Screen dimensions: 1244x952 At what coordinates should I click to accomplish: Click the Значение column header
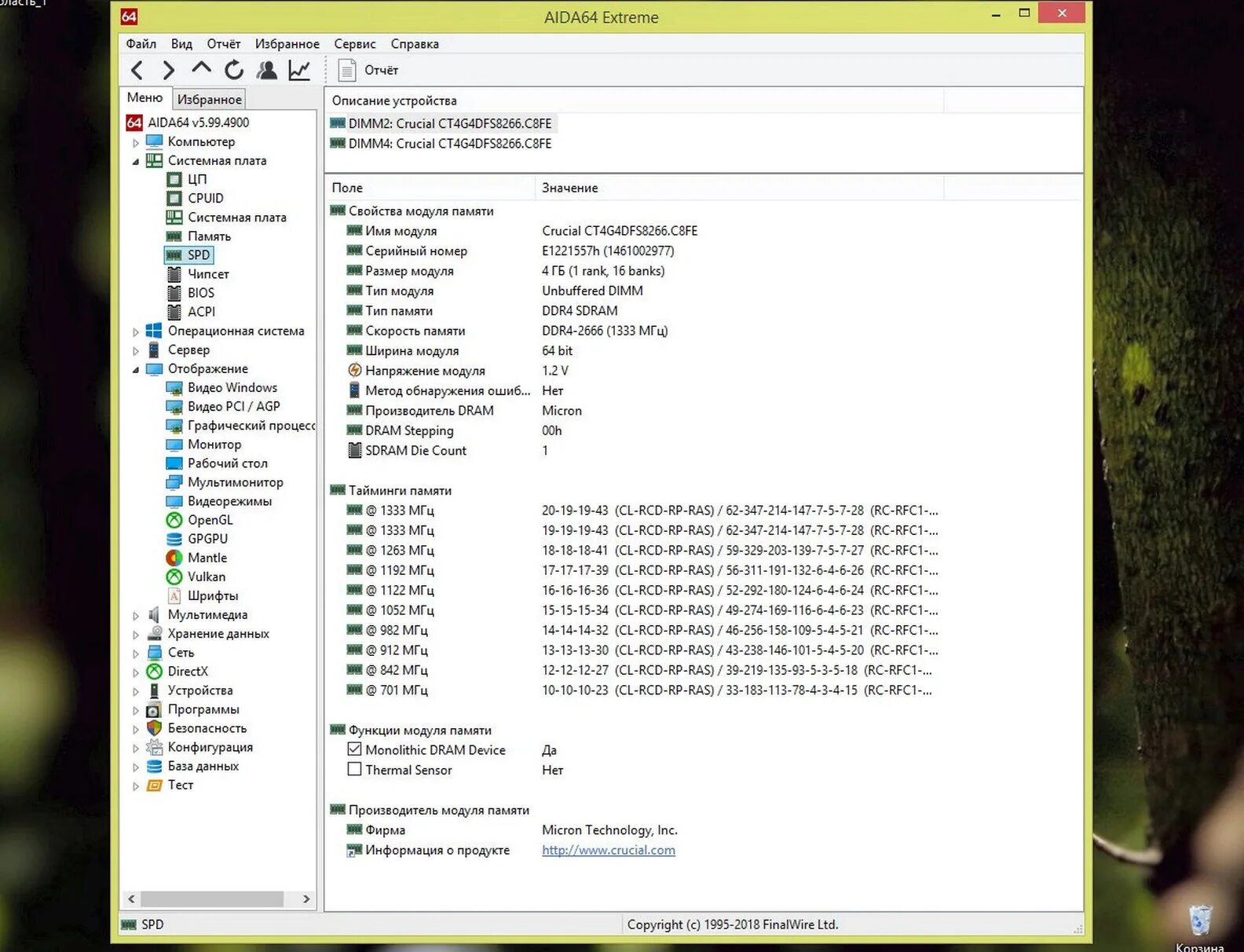click(739, 188)
